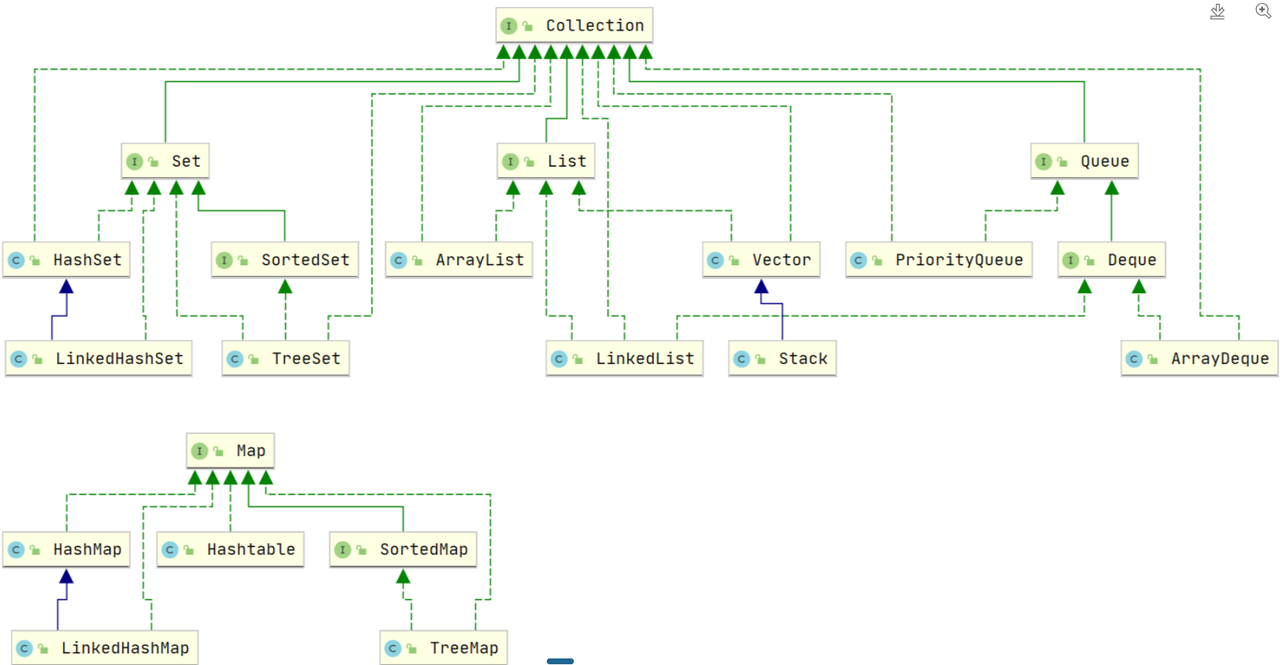Click the class icon in PriorityQueue node
The width and height of the screenshot is (1280, 665).
(858, 260)
